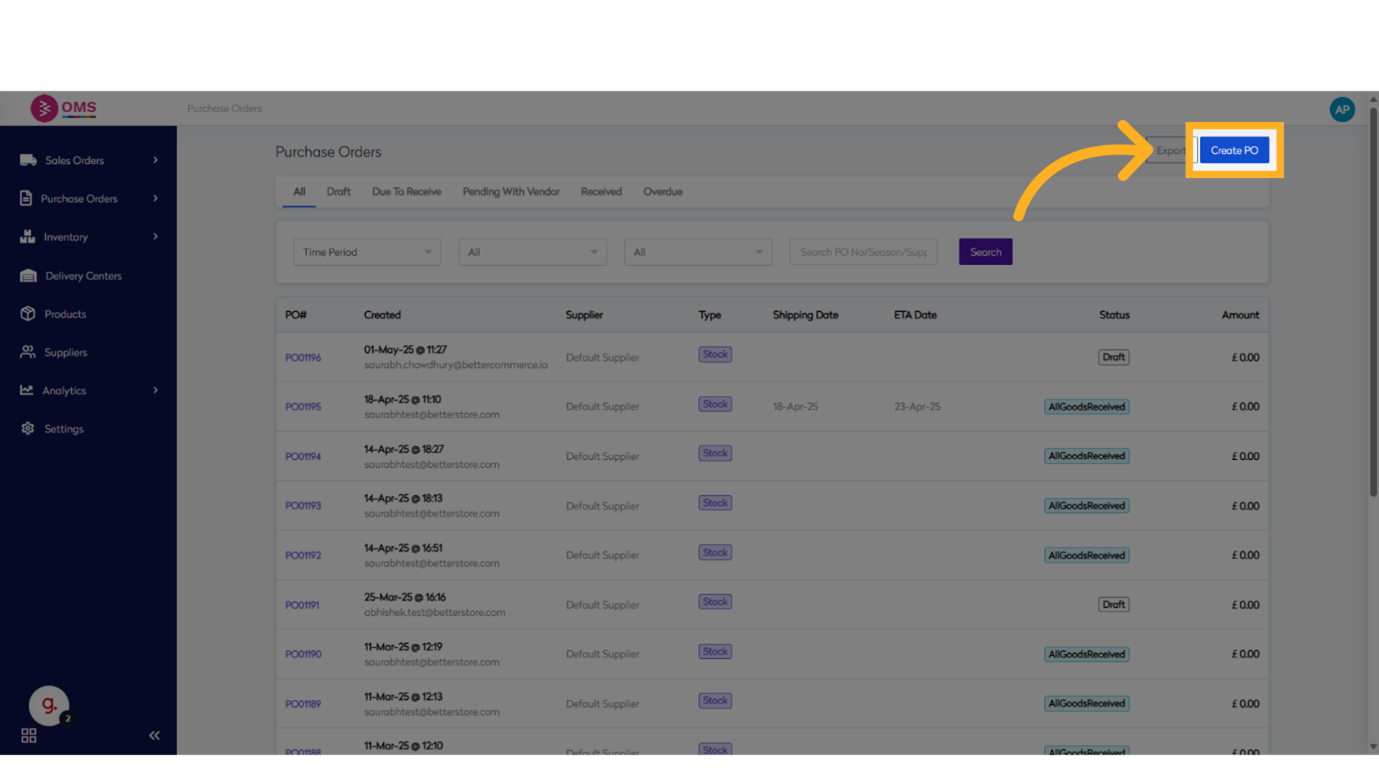Screen dimensions: 1379x776
Task: Switch to the Draft tab
Action: coord(338,192)
